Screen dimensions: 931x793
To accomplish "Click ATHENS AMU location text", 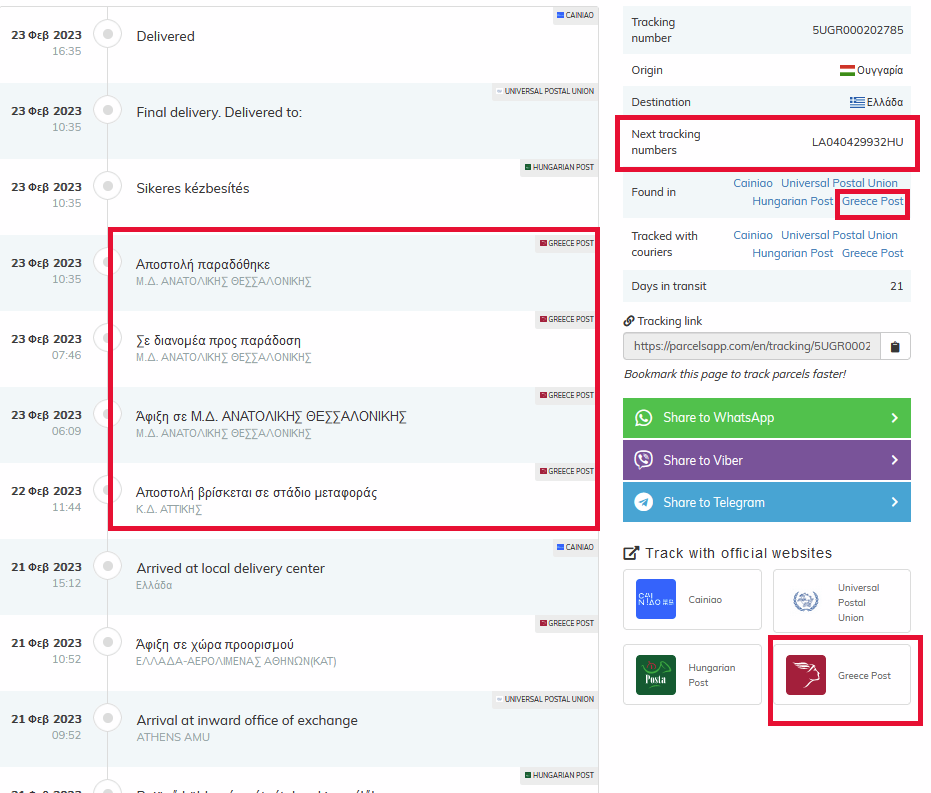I will (173, 737).
